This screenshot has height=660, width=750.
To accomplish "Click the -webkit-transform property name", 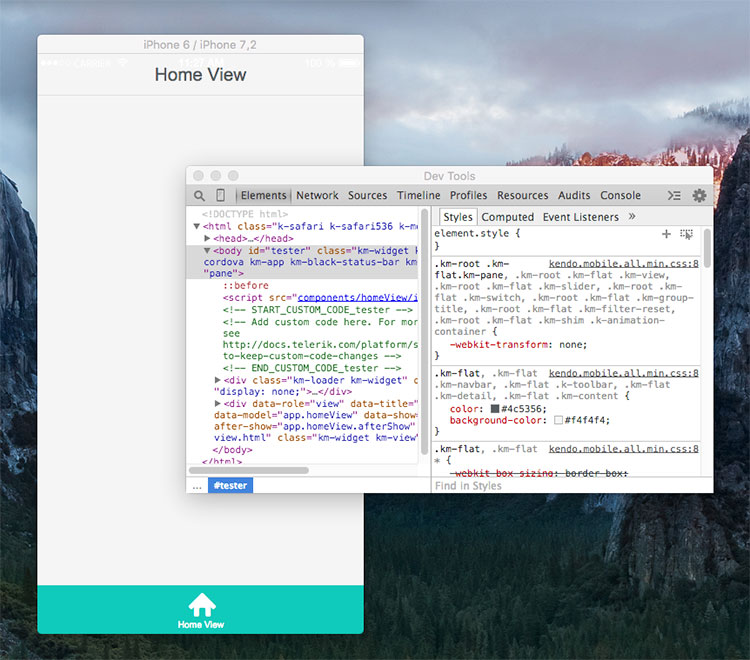I will coord(498,344).
